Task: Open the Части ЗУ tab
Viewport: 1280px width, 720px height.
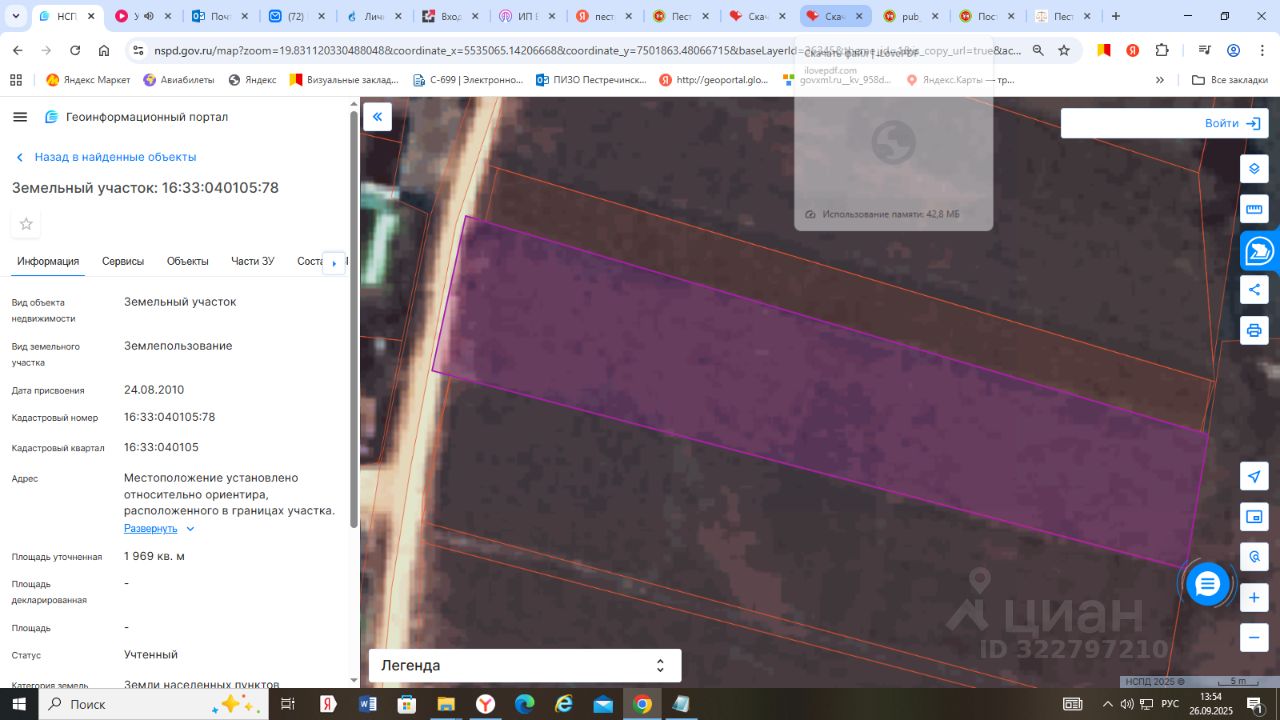Action: click(x=253, y=261)
